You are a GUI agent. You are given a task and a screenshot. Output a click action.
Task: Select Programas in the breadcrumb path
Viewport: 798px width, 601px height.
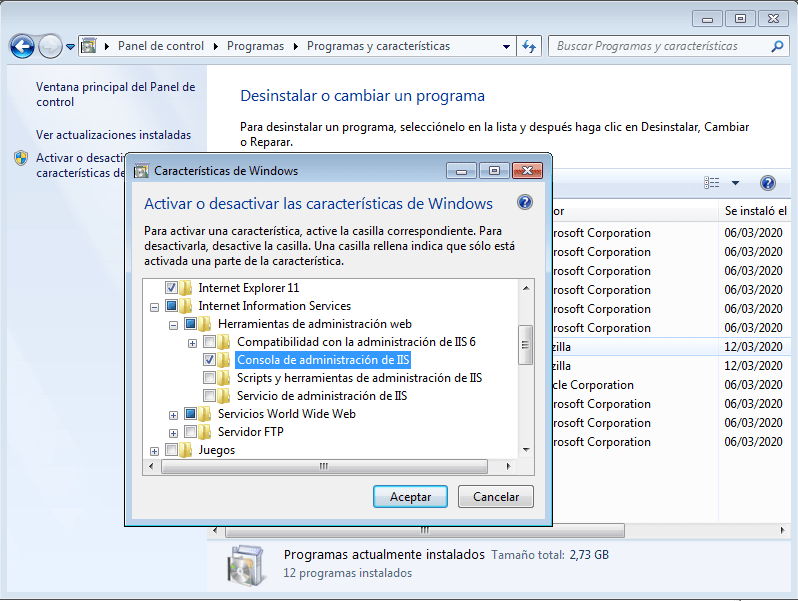pyautogui.click(x=255, y=46)
